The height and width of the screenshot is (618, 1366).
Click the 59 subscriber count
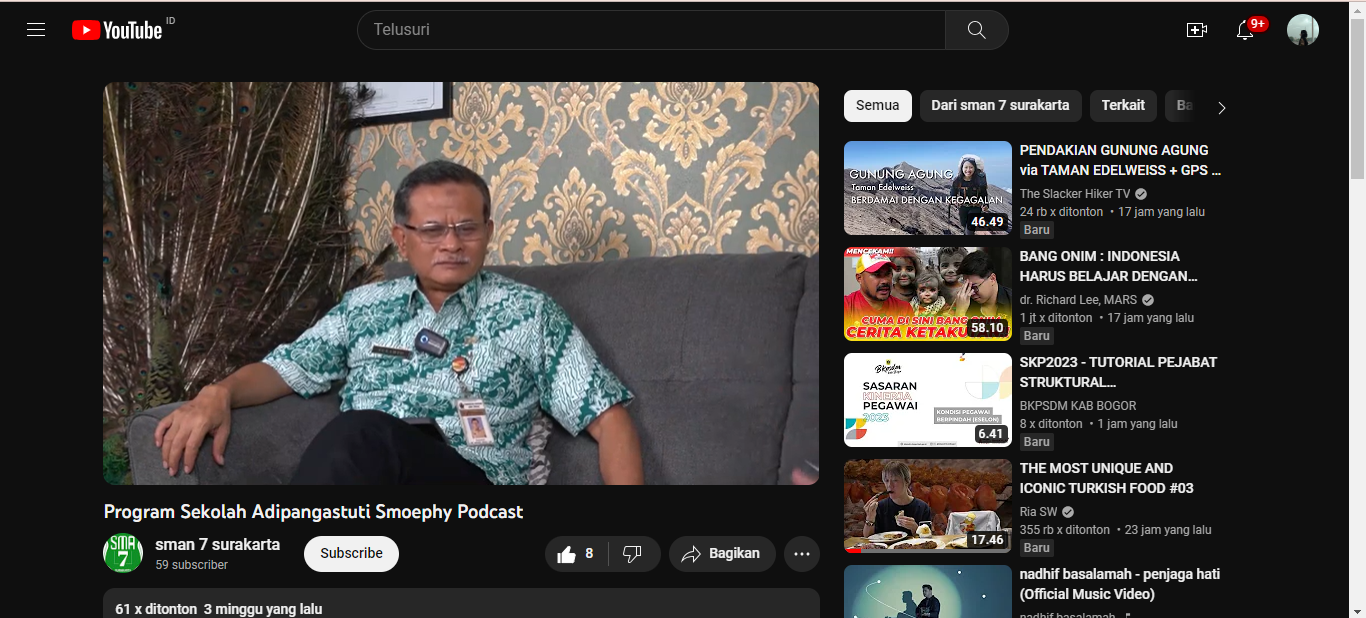point(191,565)
